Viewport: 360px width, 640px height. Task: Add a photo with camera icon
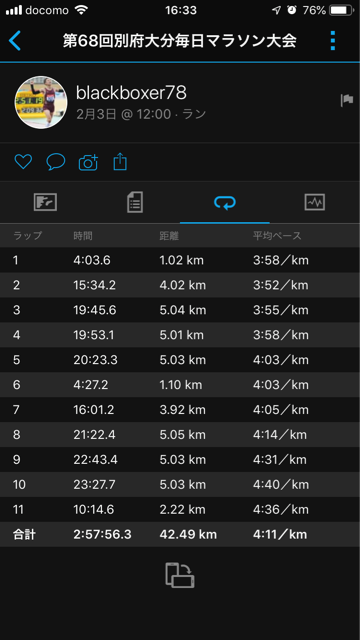point(88,162)
